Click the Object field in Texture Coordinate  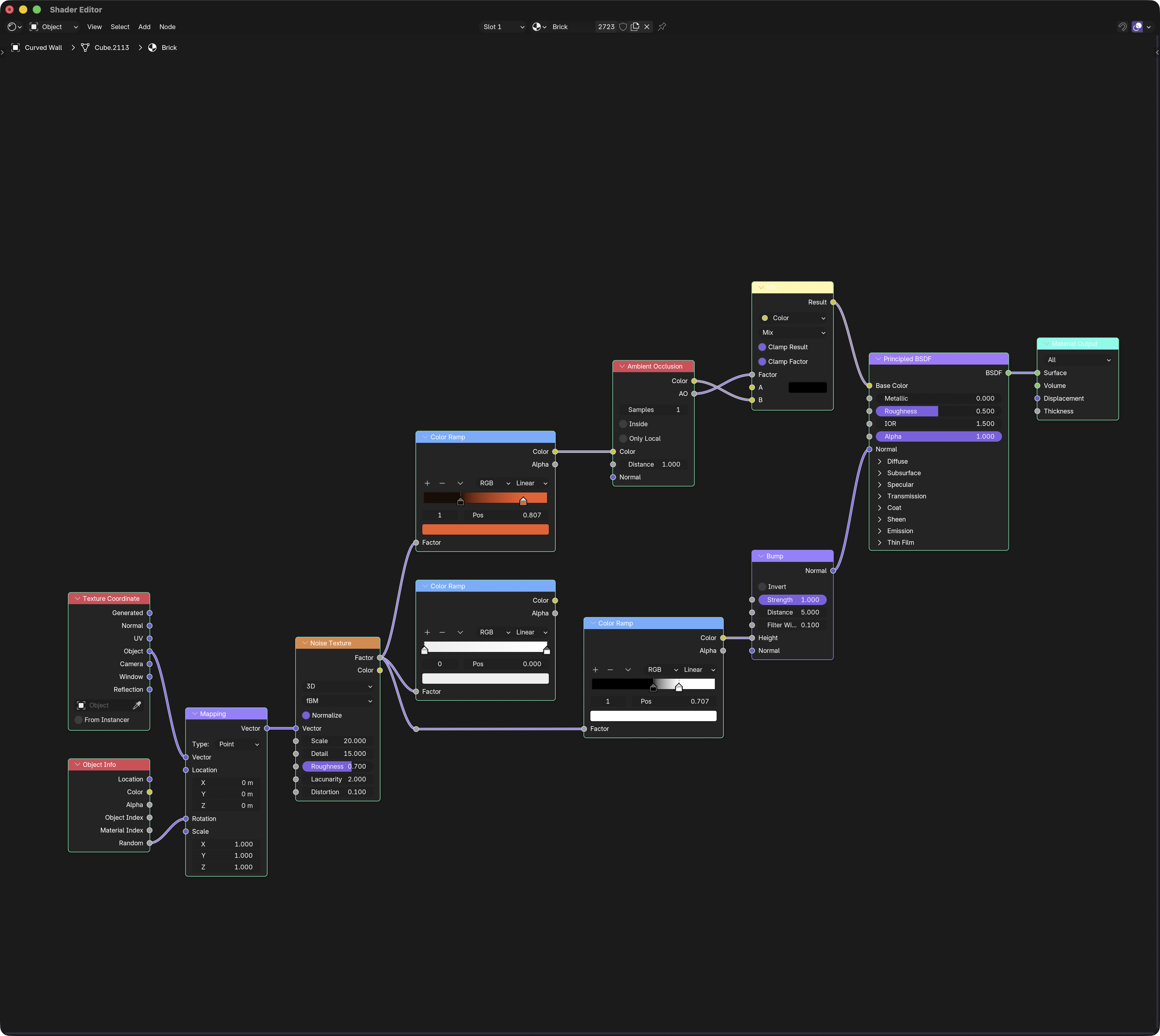point(103,705)
